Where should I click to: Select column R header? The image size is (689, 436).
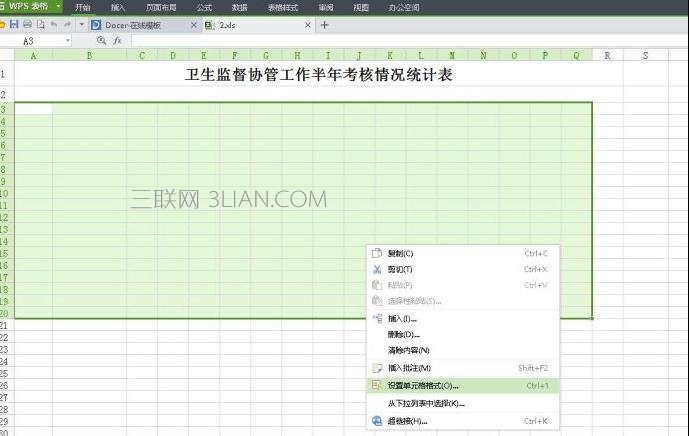pos(607,55)
